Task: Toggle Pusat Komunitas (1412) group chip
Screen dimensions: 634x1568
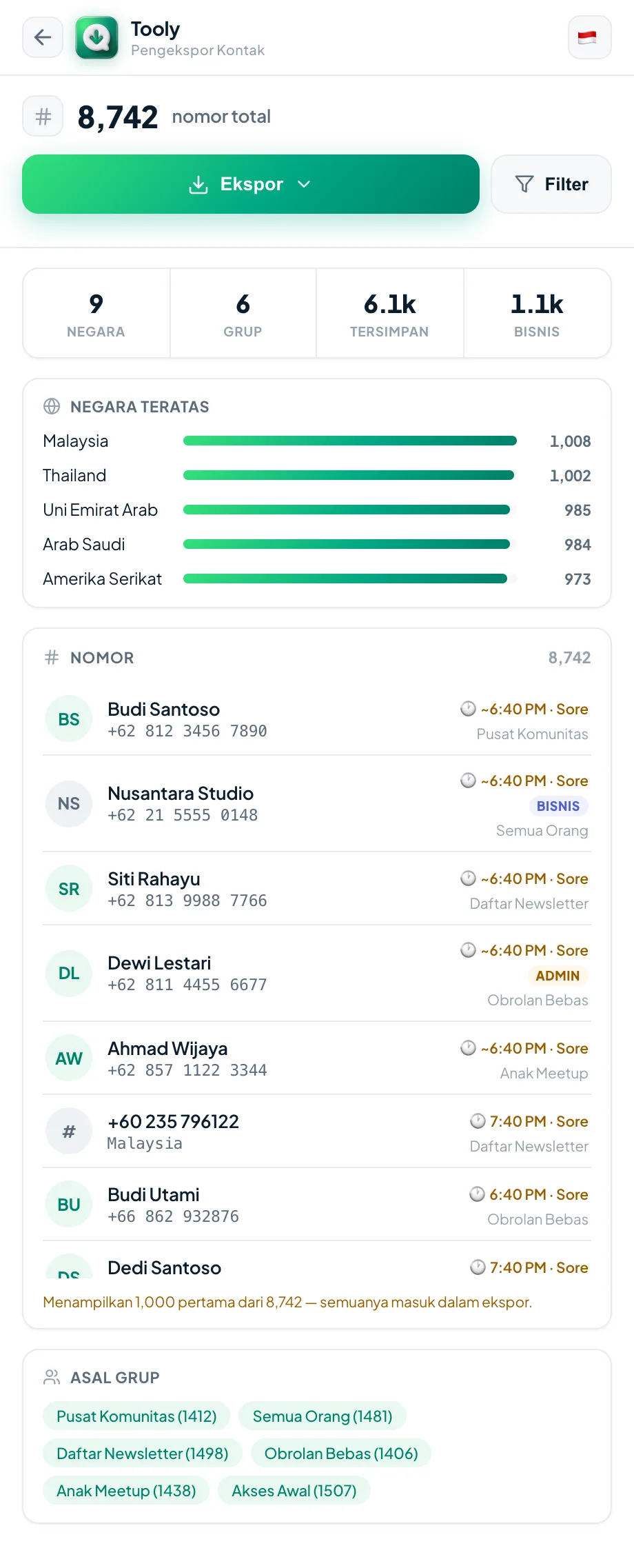Action: (x=136, y=1416)
